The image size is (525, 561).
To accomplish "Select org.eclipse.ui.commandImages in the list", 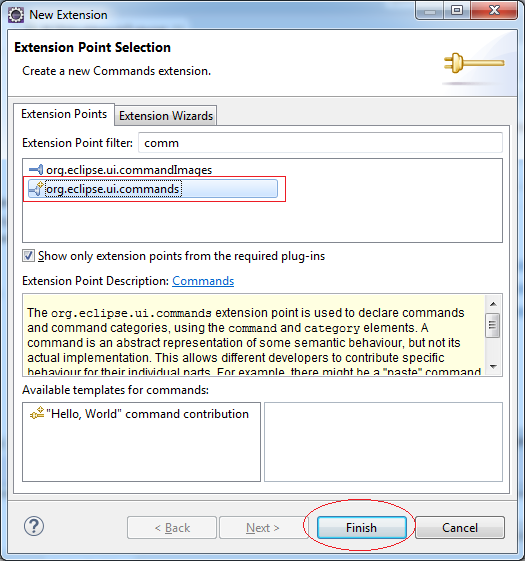I will [x=129, y=170].
